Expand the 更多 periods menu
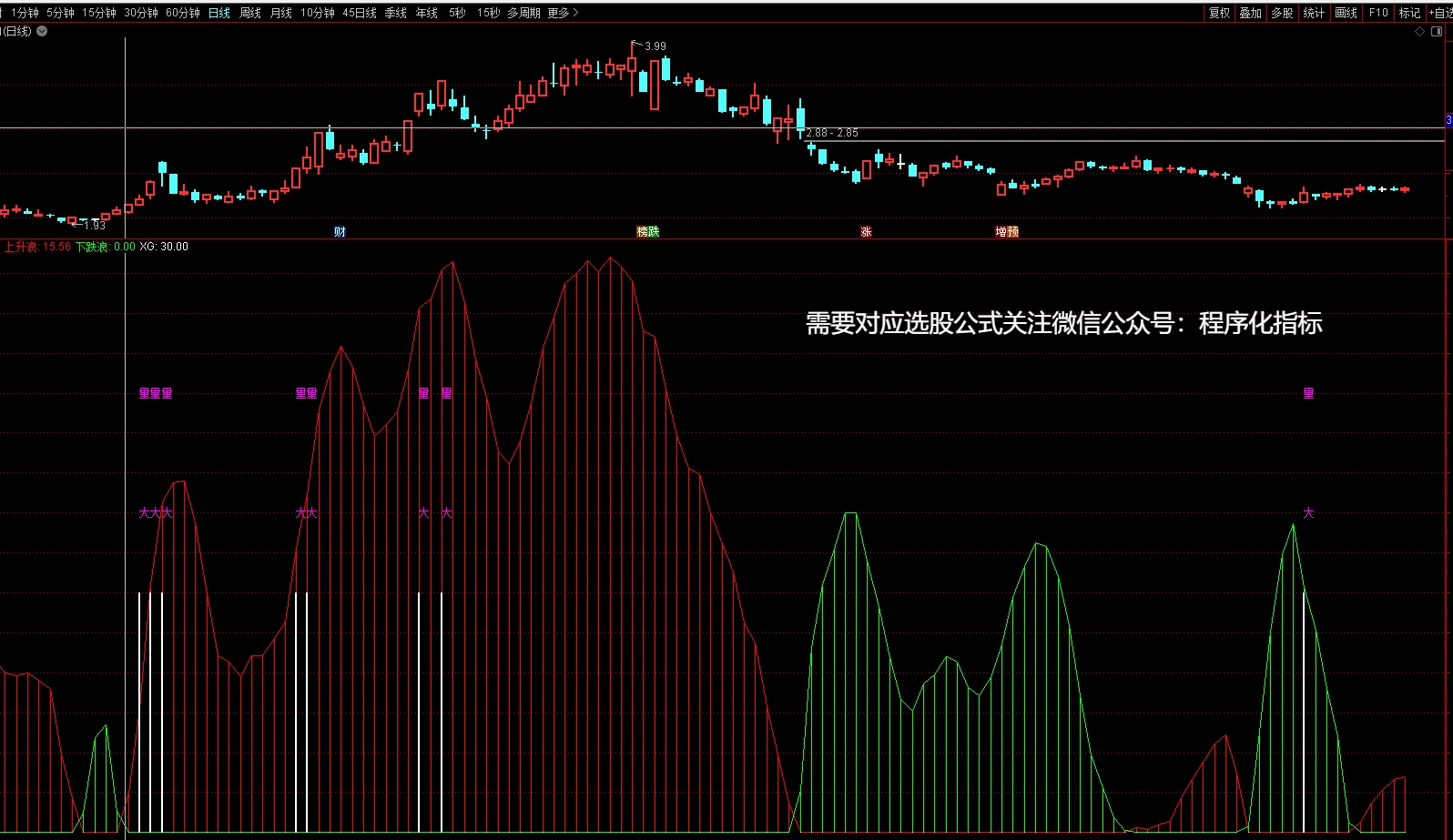Viewport: 1453px width, 840px height. click(x=563, y=13)
